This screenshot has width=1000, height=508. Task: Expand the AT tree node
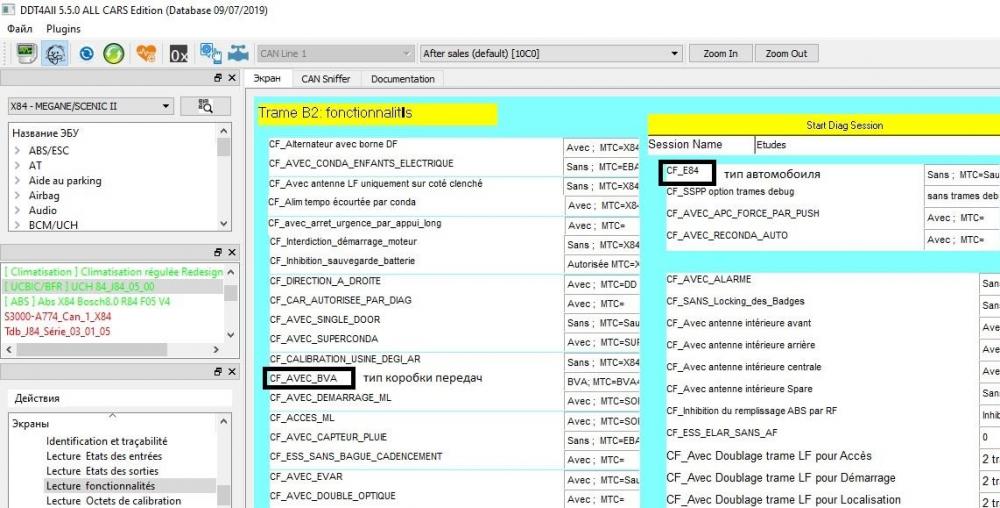[17, 166]
